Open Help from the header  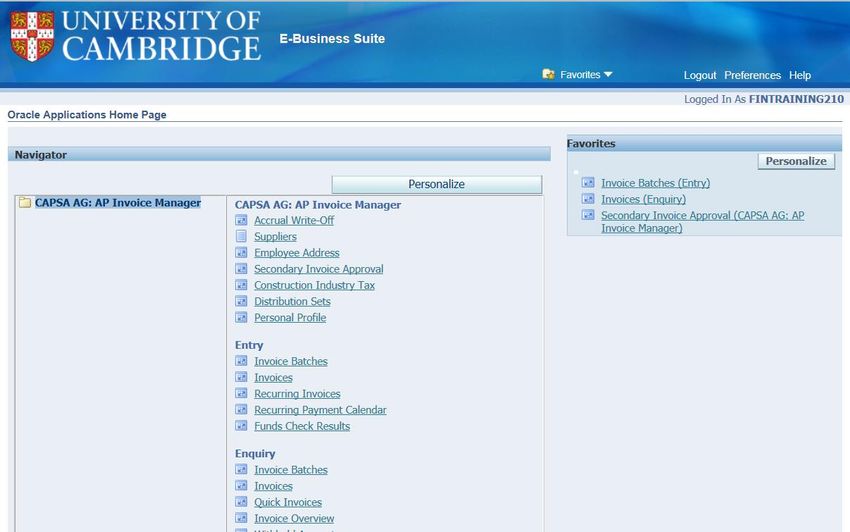click(x=800, y=75)
